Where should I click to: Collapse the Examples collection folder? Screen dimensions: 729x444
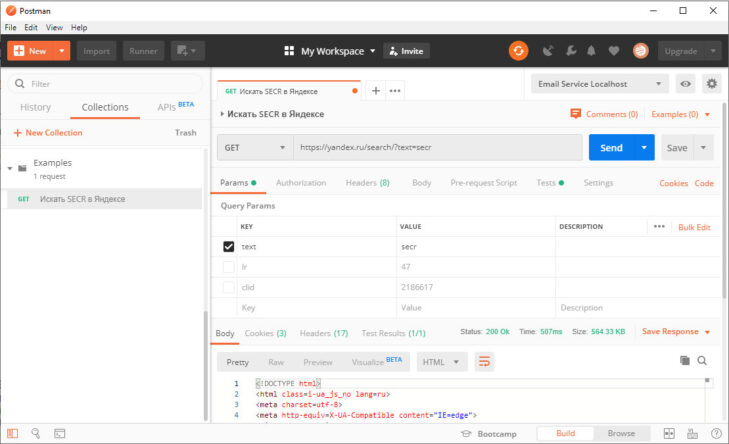tap(10, 168)
